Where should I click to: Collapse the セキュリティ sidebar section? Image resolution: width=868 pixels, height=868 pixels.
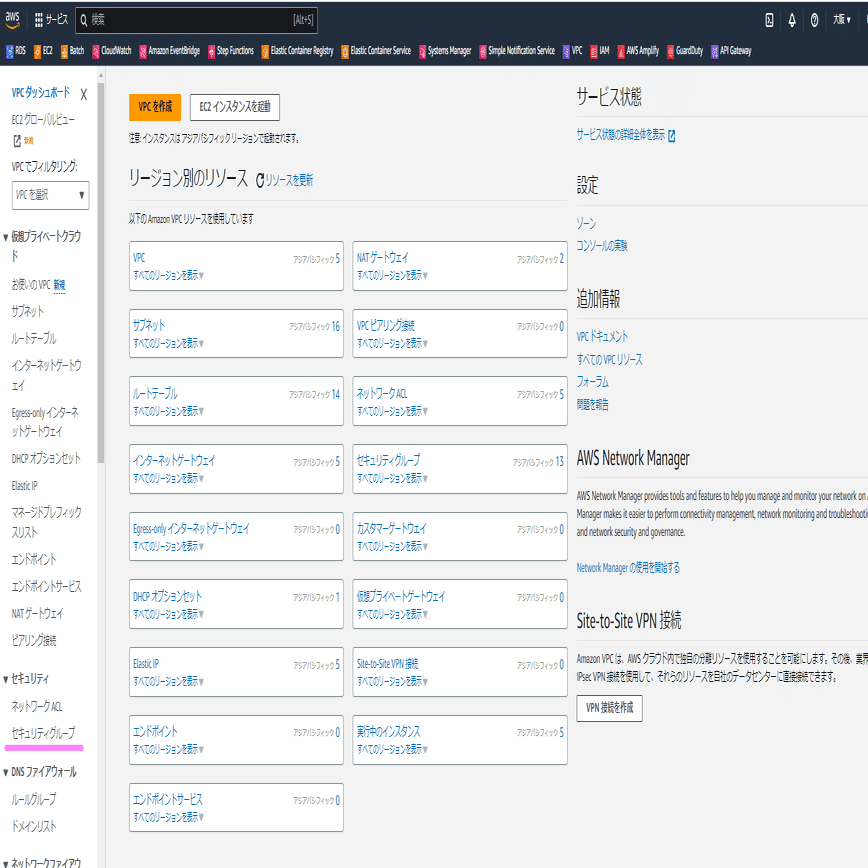pyautogui.click(x=6, y=679)
